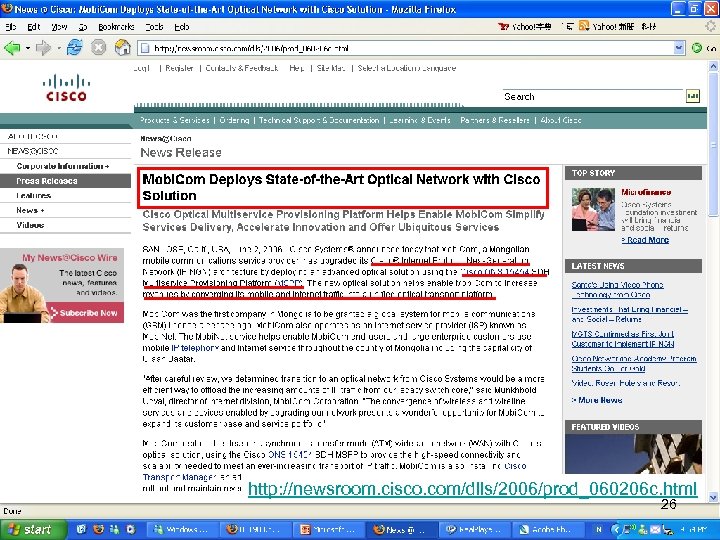Click the Subscribe Now button

(x=85, y=313)
